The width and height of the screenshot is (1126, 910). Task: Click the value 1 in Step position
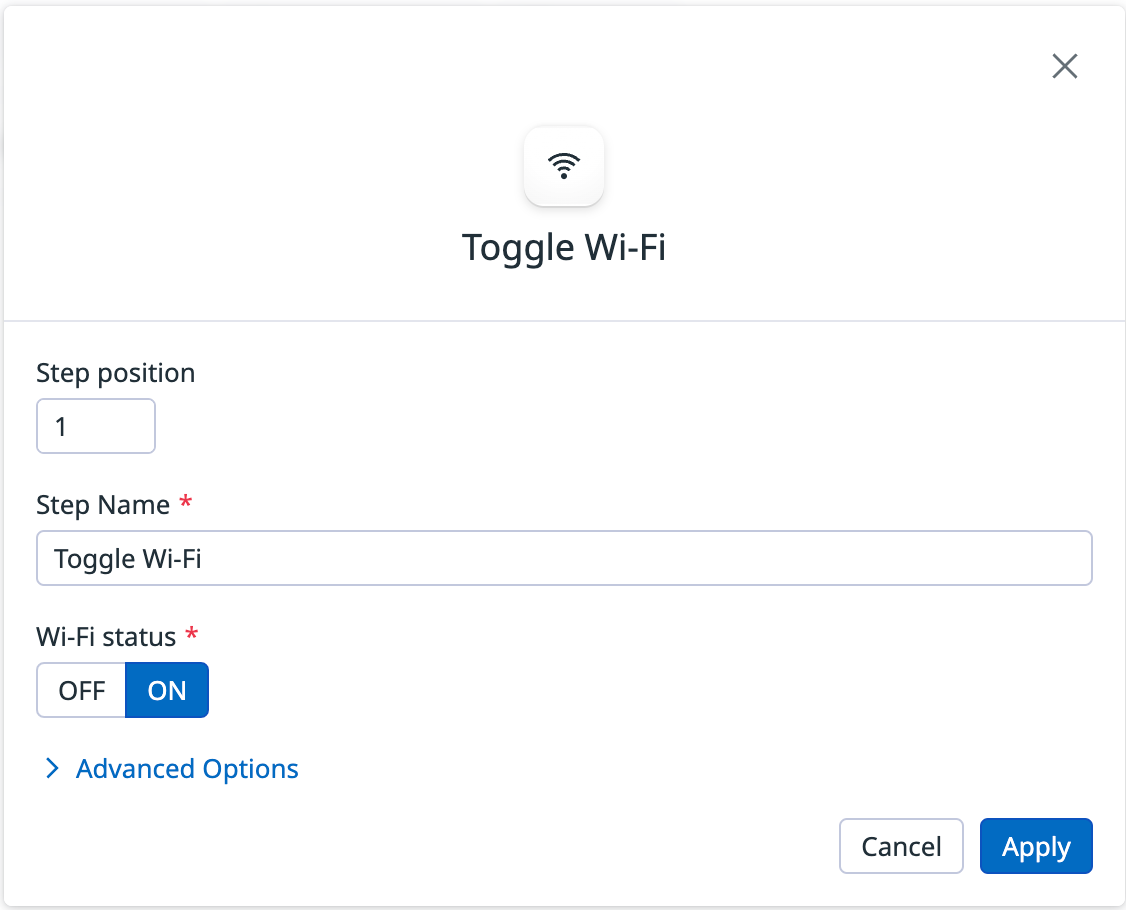point(61,427)
